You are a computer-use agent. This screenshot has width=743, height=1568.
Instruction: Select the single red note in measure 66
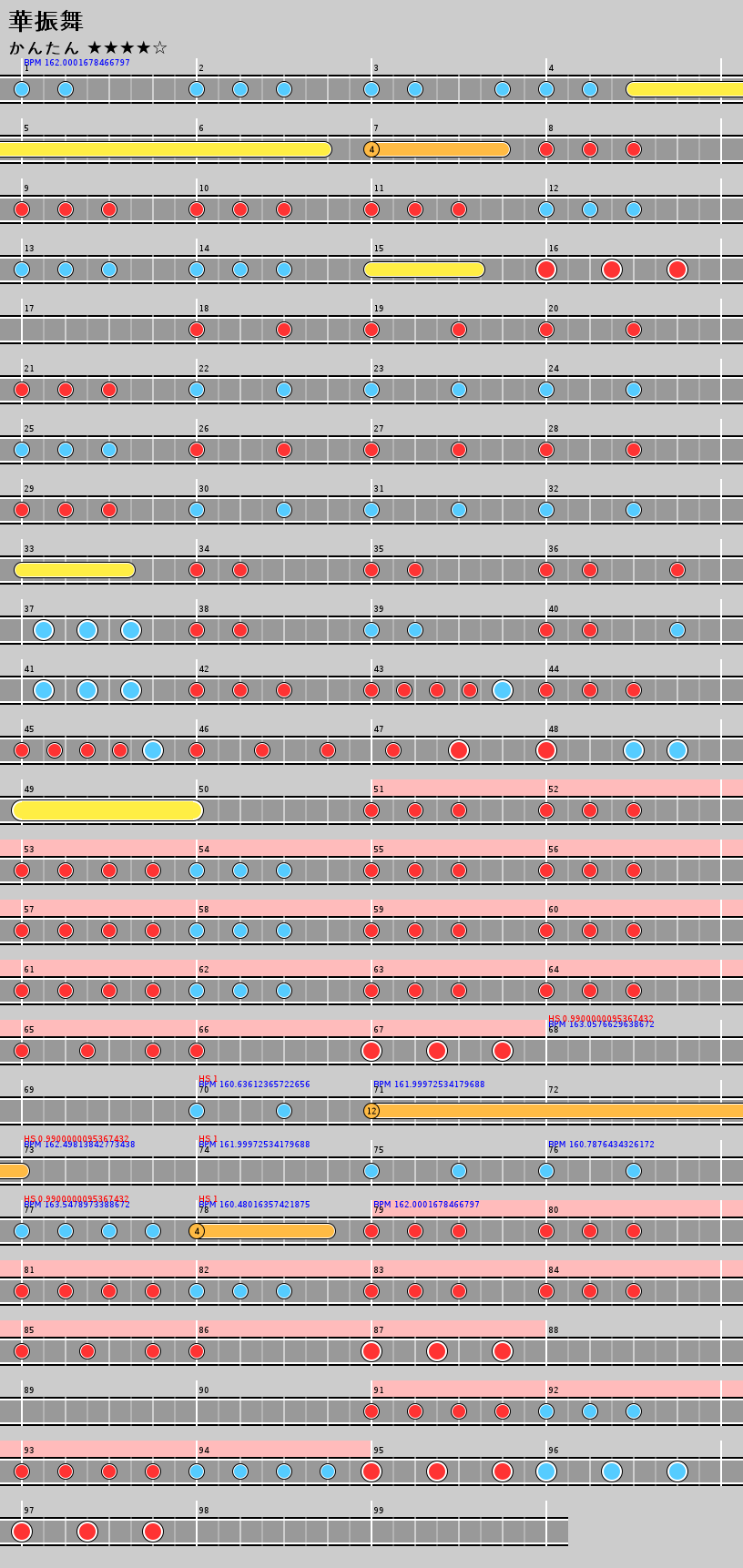[x=197, y=1051]
